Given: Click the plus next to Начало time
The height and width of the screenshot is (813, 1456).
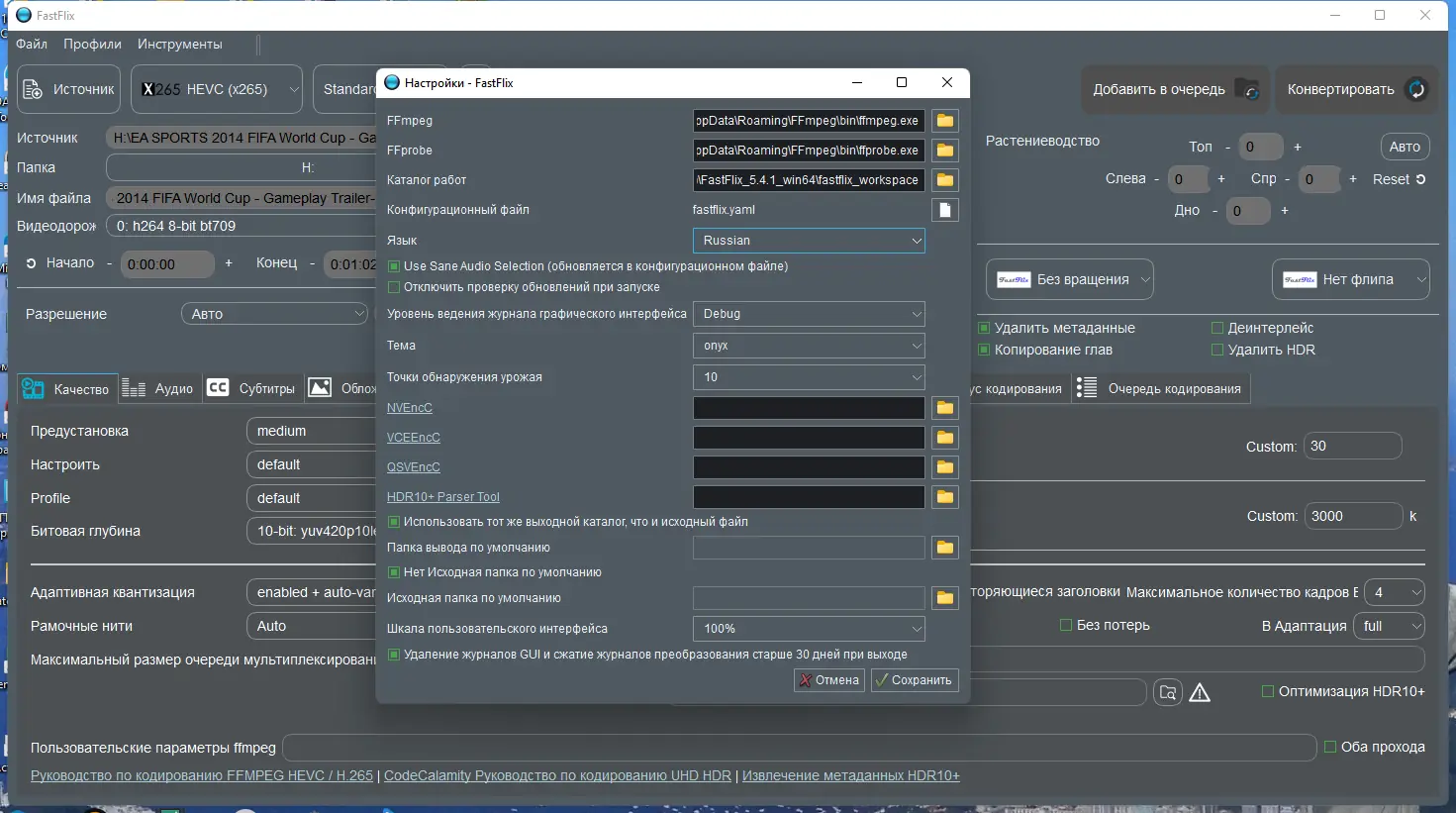Looking at the screenshot, I should click(229, 263).
